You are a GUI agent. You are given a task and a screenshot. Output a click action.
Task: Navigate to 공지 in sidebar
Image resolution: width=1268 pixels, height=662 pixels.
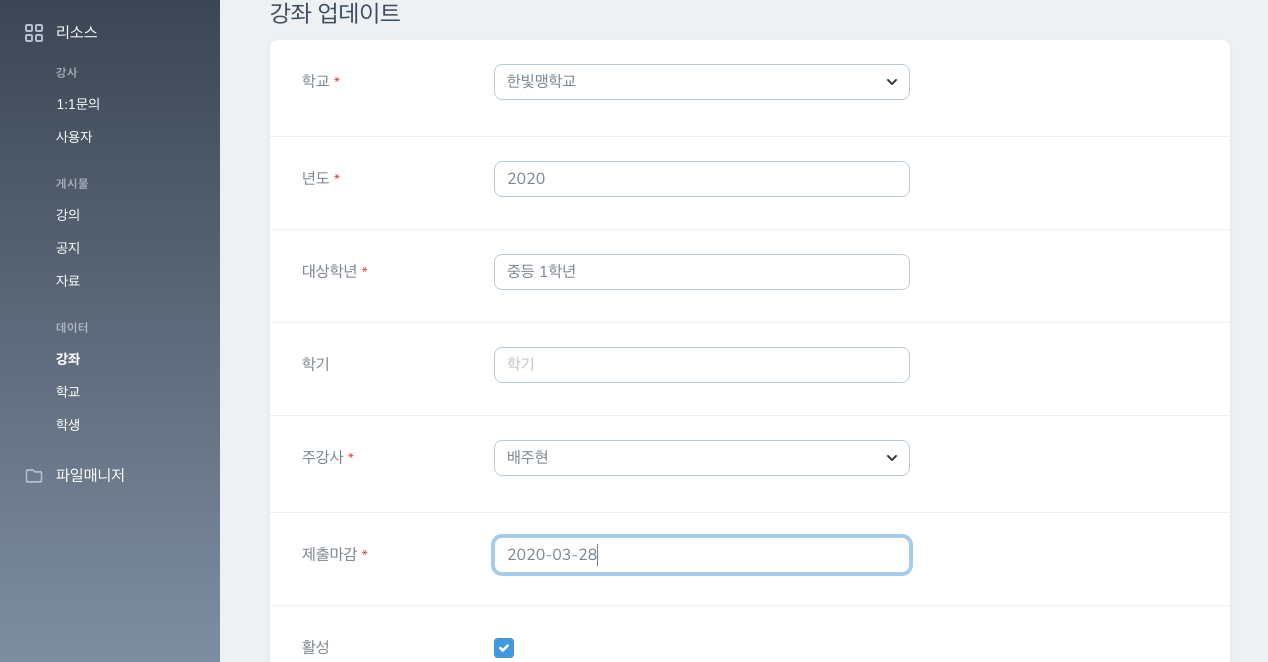[x=68, y=248]
